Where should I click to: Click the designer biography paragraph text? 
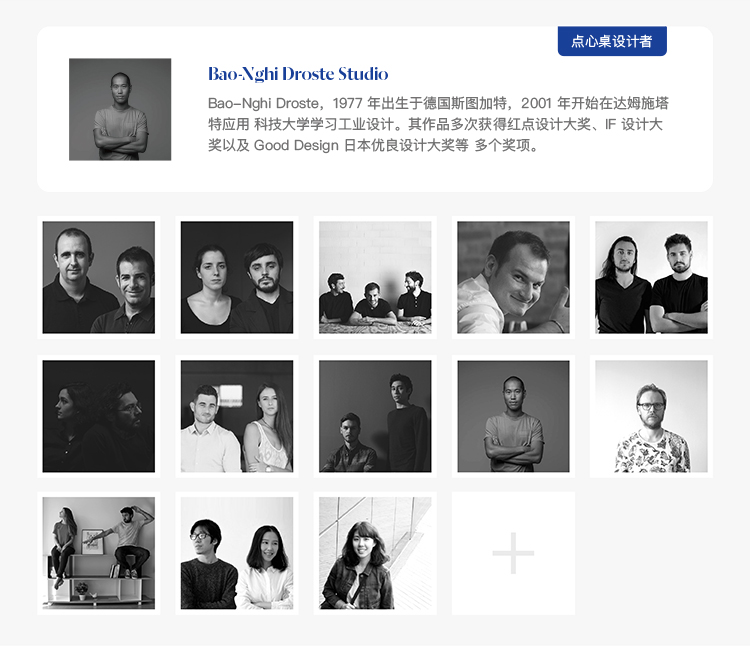pos(438,124)
